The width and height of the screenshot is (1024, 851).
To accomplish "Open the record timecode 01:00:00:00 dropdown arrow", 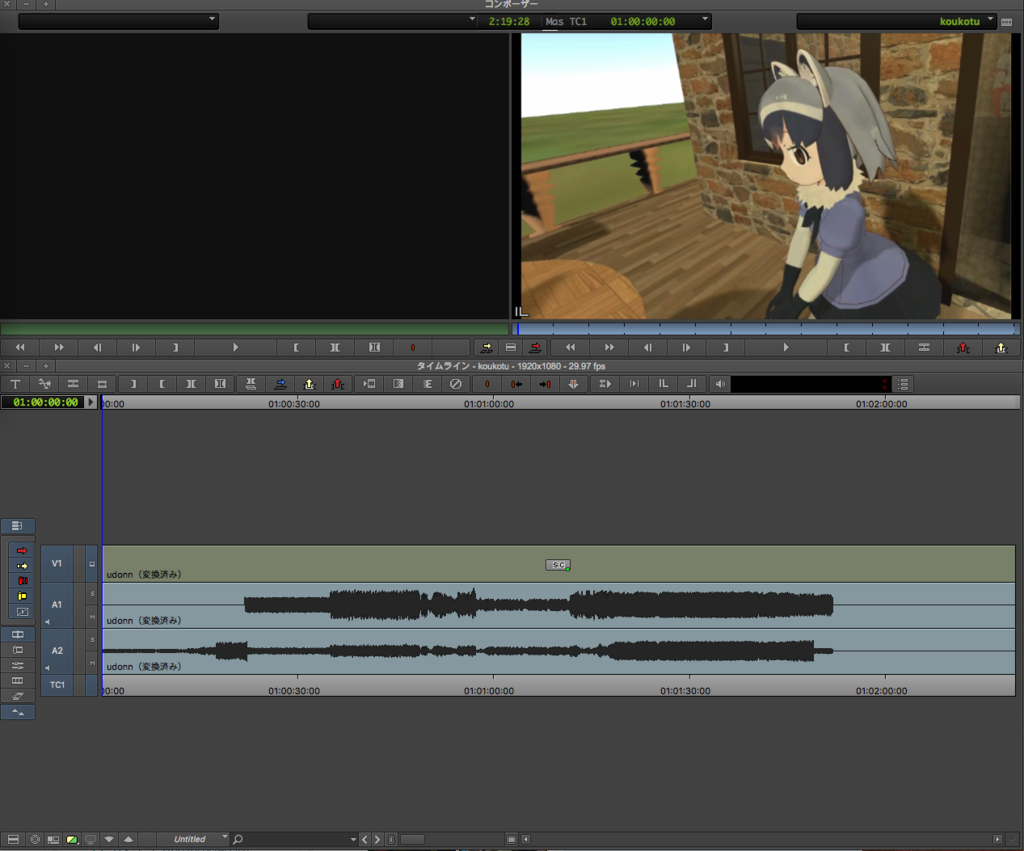I will click(705, 20).
